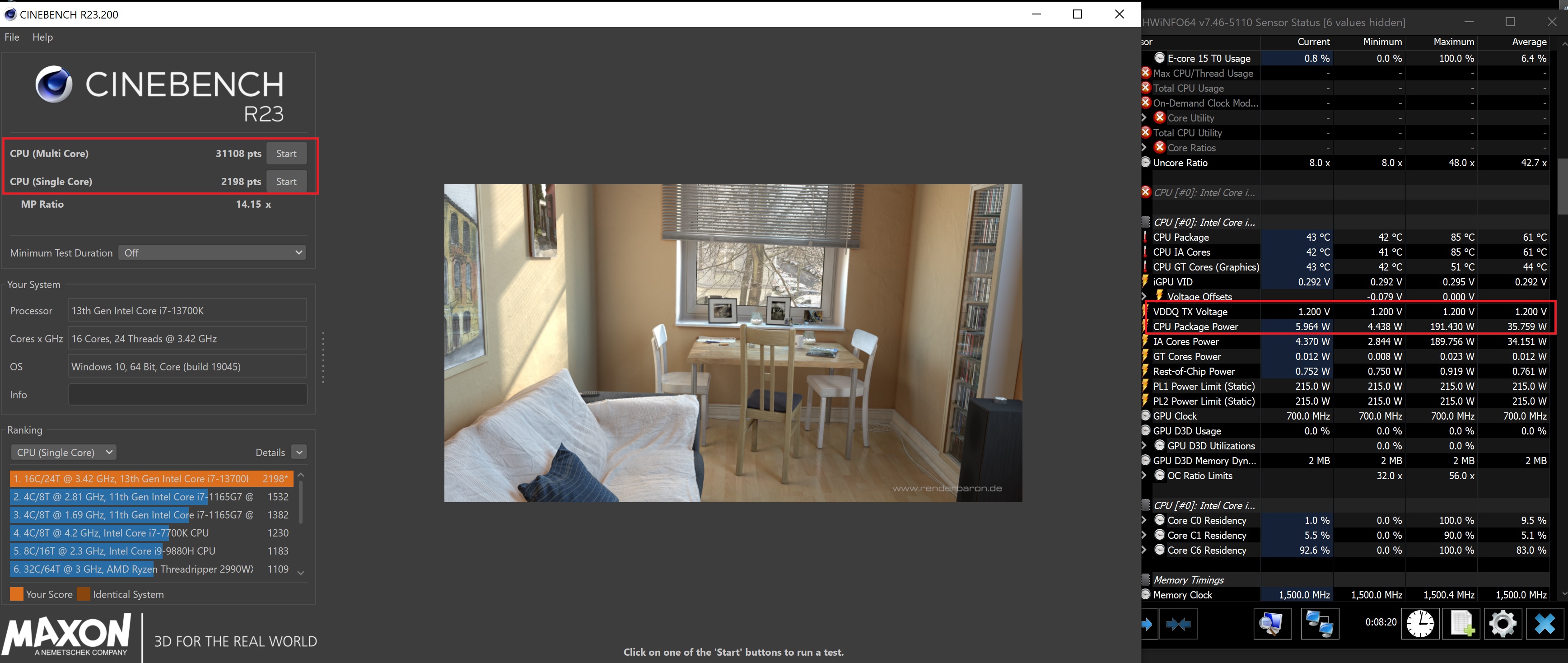The height and width of the screenshot is (663, 1568).
Task: Click the ranking list scroll down arrow
Action: pos(301,572)
